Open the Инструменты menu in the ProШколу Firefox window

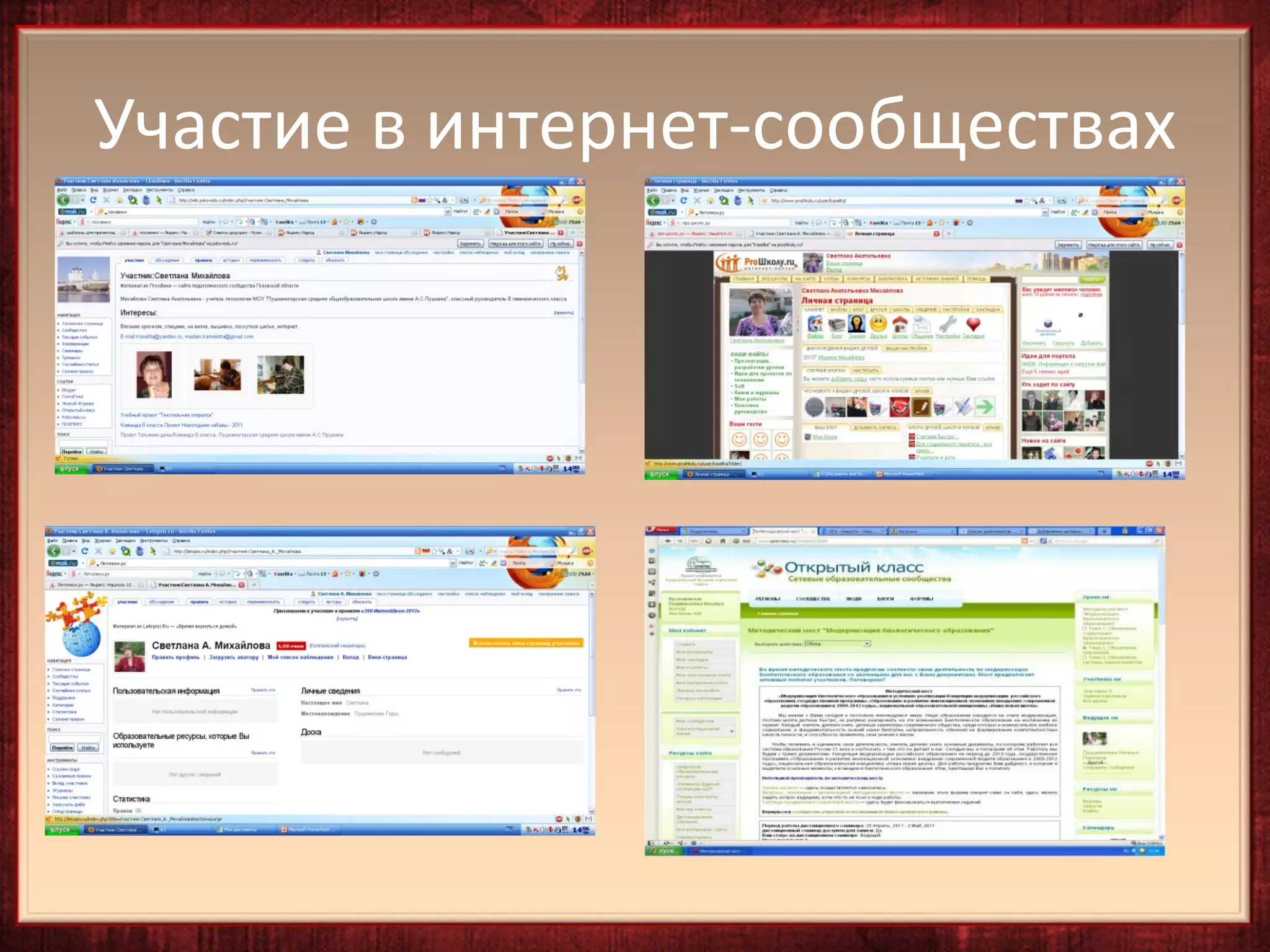click(x=752, y=190)
